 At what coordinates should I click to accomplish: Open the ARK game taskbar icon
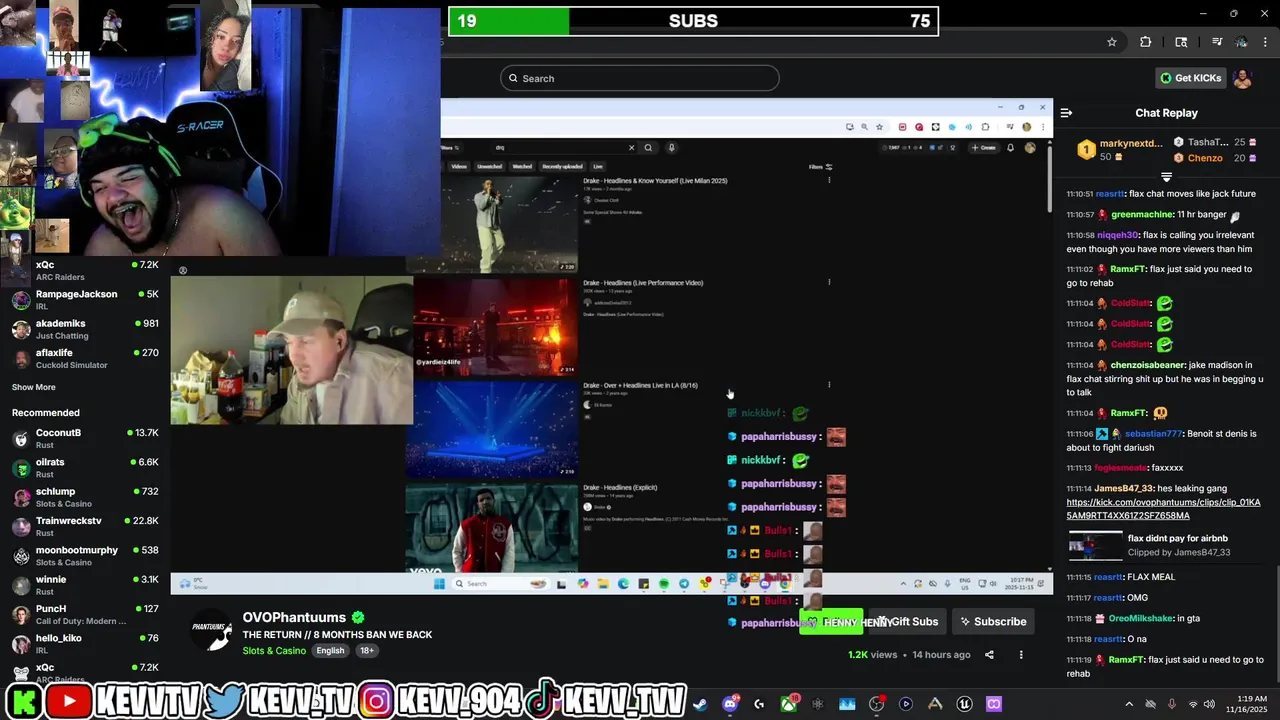pos(935,704)
